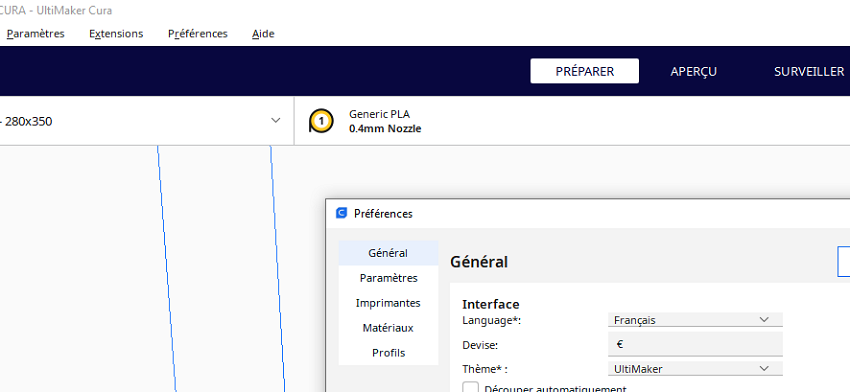
Task: Select Profils in preferences sidebar
Action: pyautogui.click(x=388, y=353)
